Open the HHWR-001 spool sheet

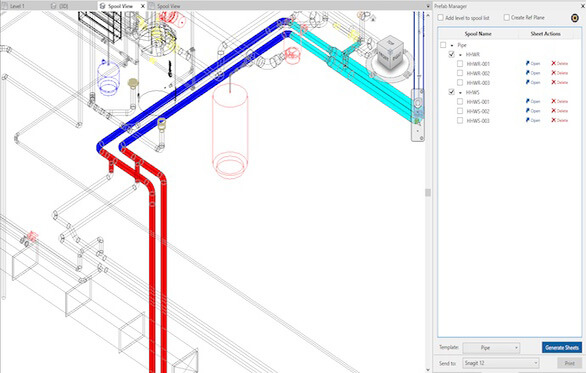(x=533, y=64)
